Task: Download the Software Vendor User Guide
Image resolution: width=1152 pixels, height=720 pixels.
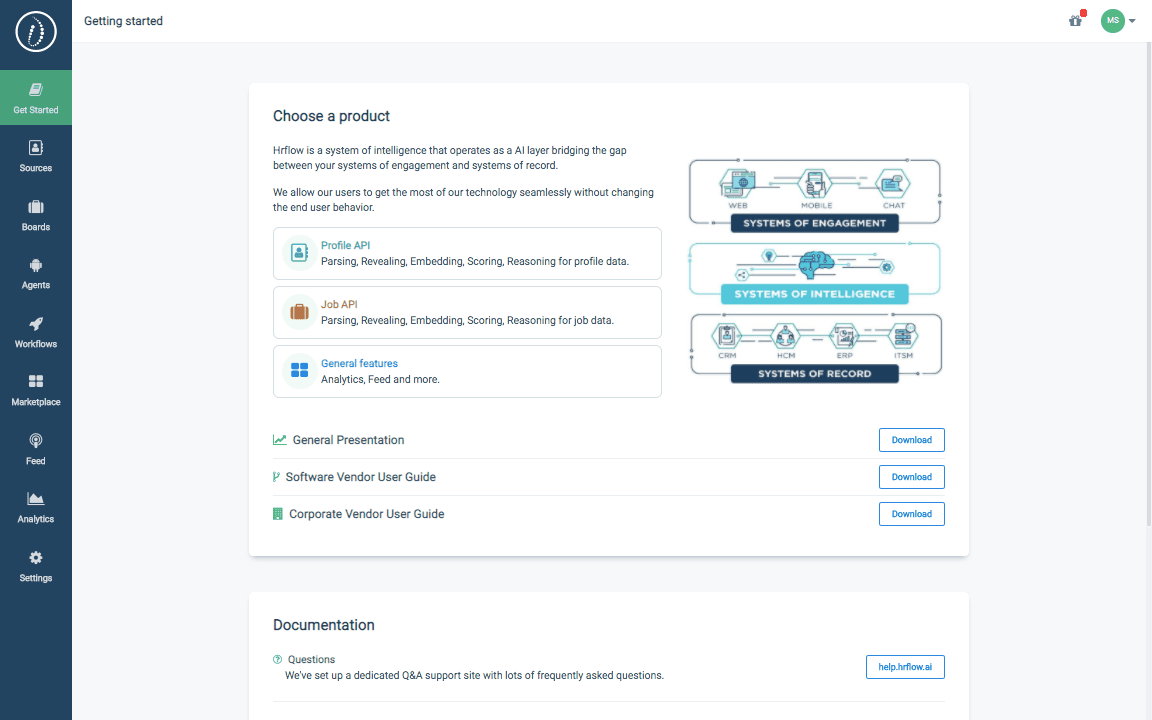Action: [911, 477]
